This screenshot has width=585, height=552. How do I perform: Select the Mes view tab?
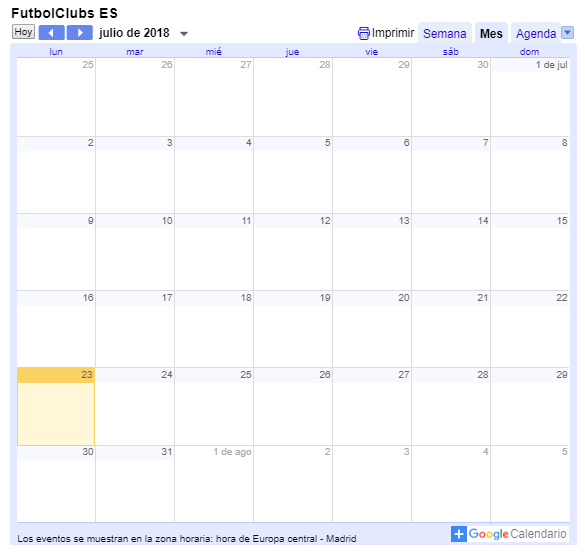pyautogui.click(x=491, y=34)
